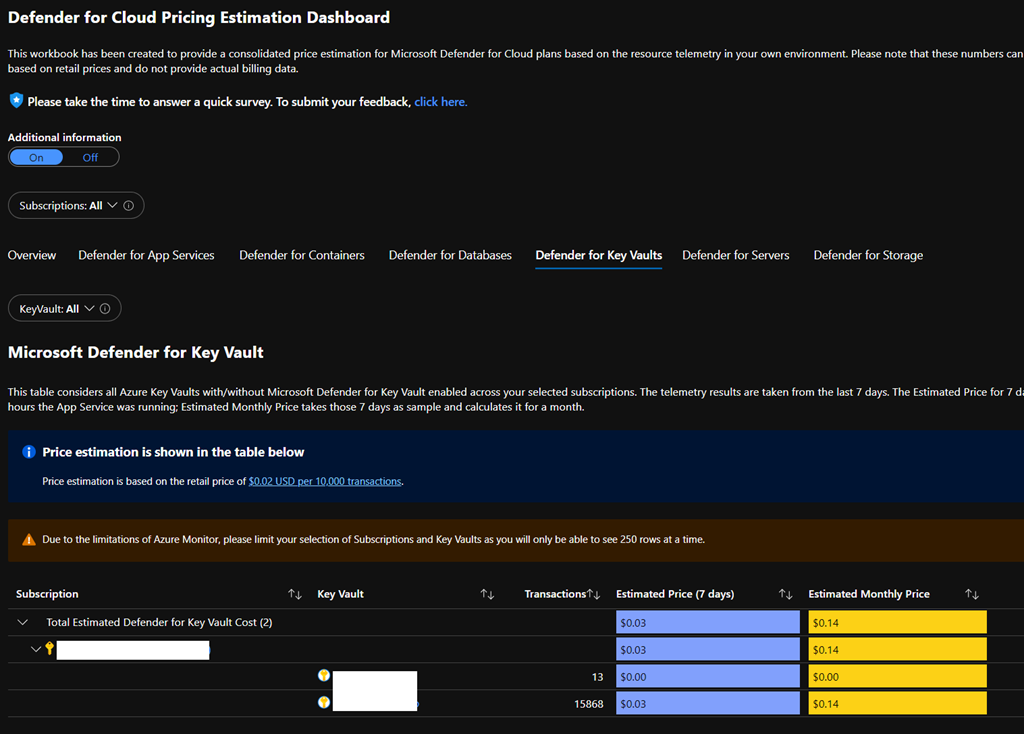Screen dimensions: 1024x734
Task: Click yellow $0.14 monthly price cell in total row
Action: pos(897,622)
